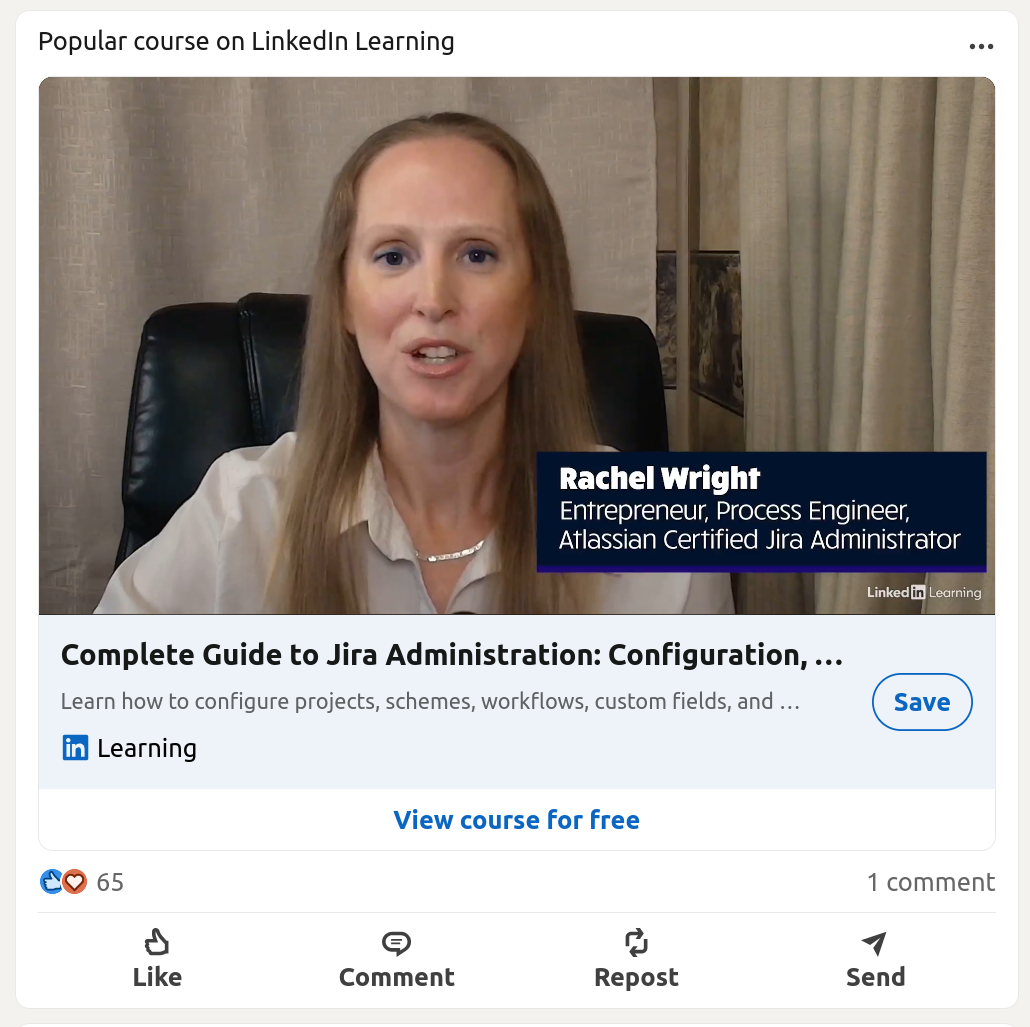This screenshot has height=1027, width=1030.
Task: Click the Send paper plane icon
Action: tap(874, 943)
